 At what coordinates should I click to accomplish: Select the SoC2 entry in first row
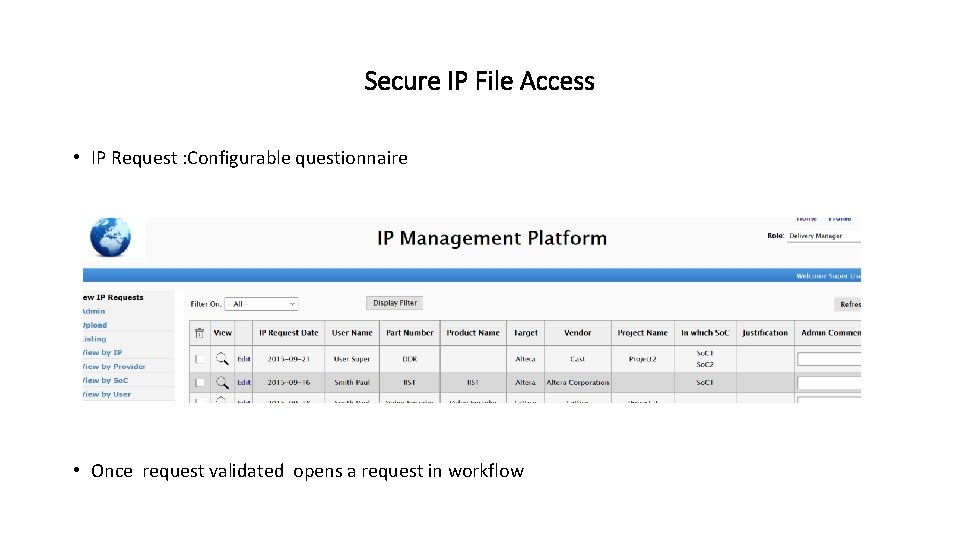705,365
